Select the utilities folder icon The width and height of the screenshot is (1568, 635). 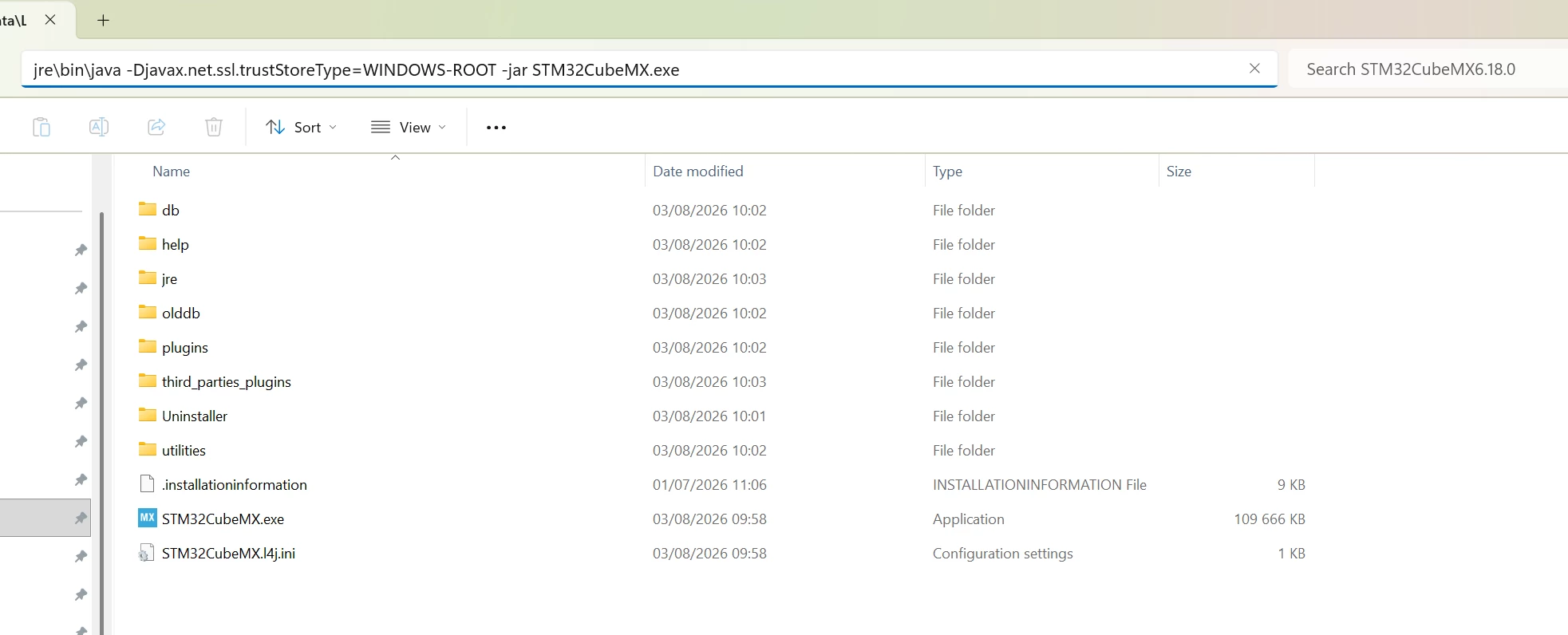tap(148, 449)
